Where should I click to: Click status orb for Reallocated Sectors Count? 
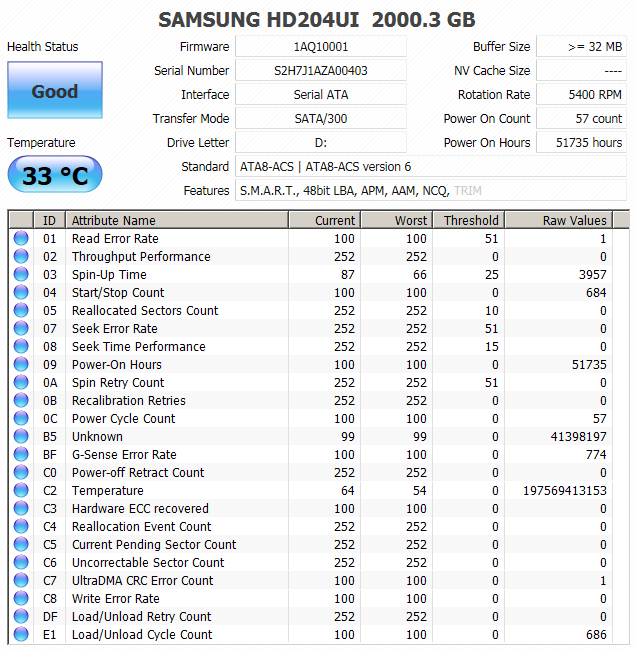point(21,310)
